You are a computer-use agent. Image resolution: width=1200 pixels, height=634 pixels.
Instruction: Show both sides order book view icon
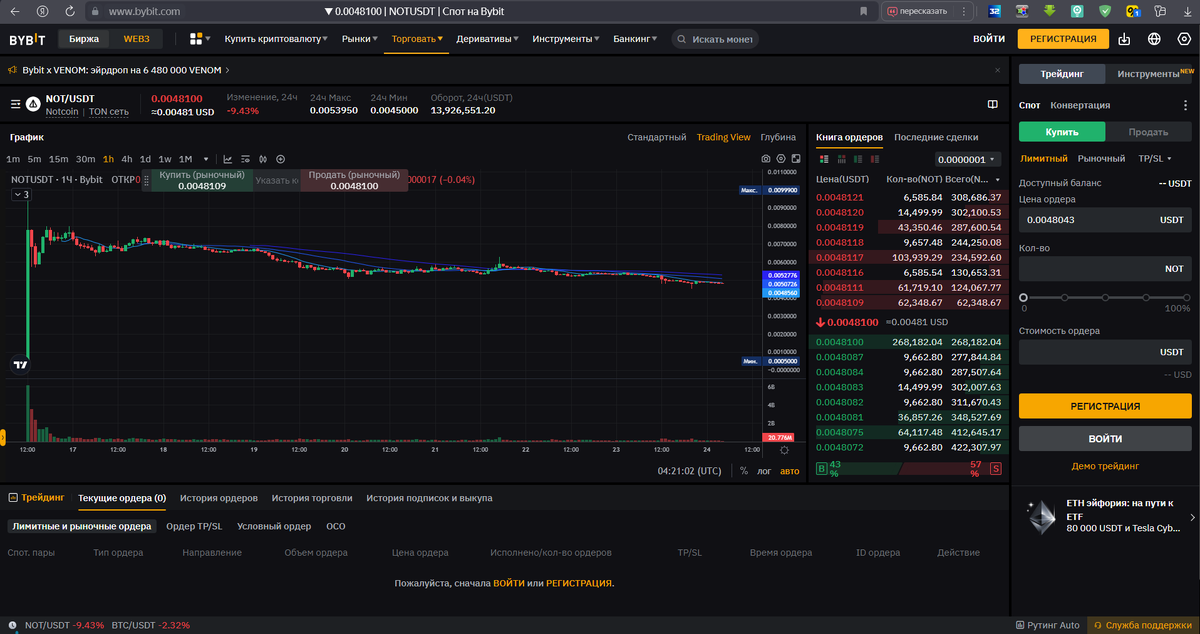[x=823, y=159]
